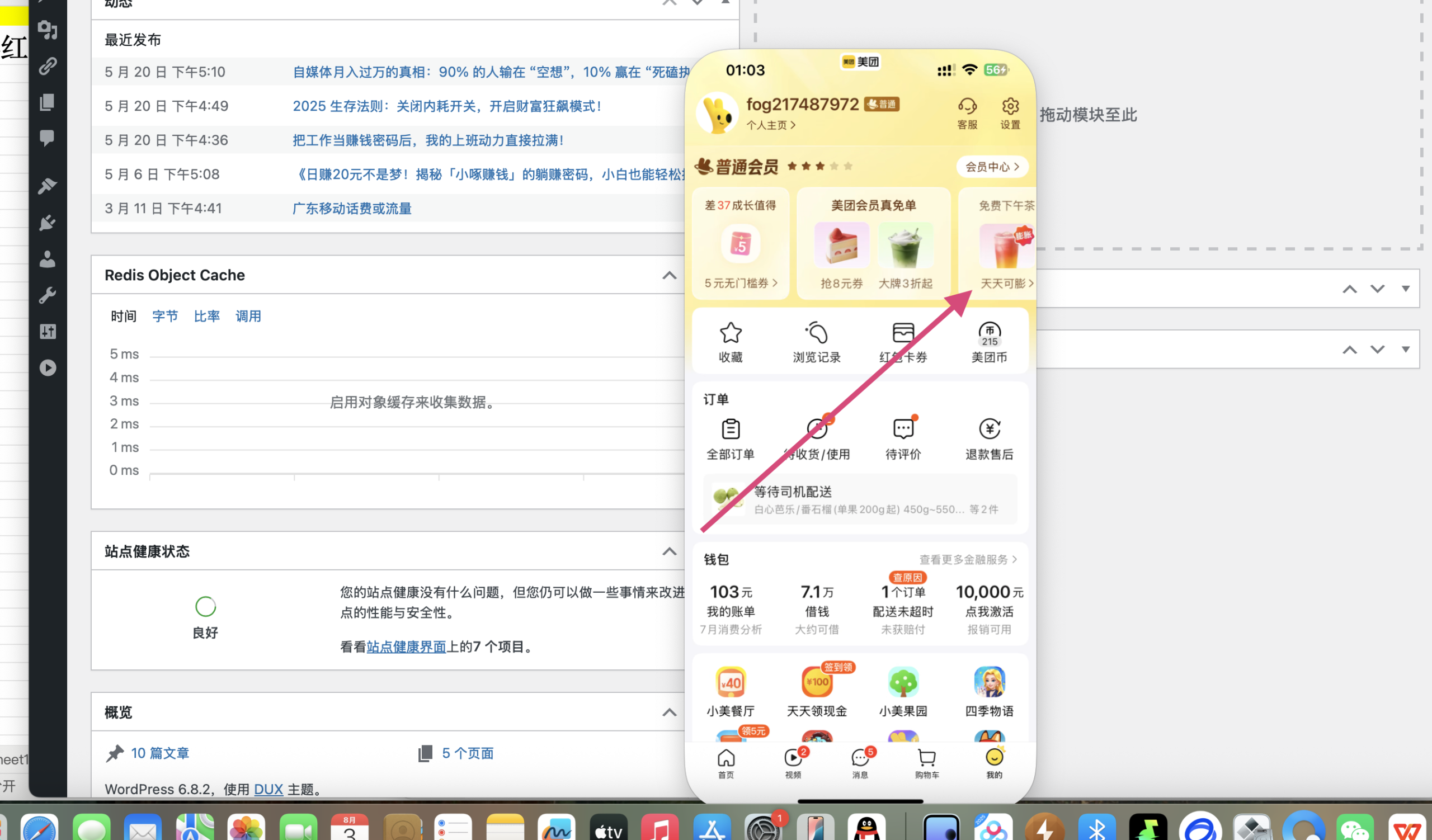Move upper right widget up with arrow
Image resolution: width=1432 pixels, height=840 pixels.
(1350, 289)
